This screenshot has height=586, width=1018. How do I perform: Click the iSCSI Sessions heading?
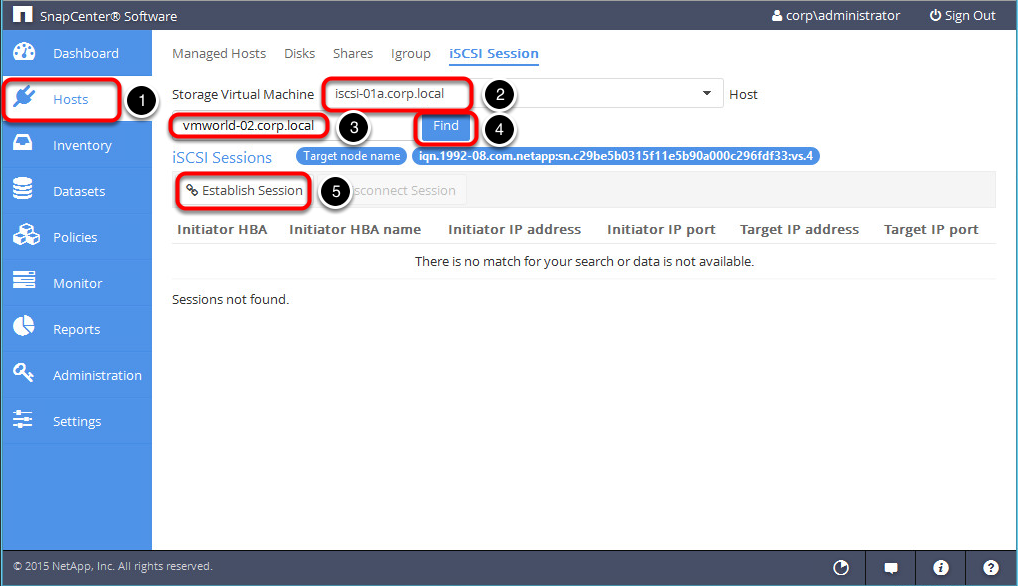click(x=222, y=158)
